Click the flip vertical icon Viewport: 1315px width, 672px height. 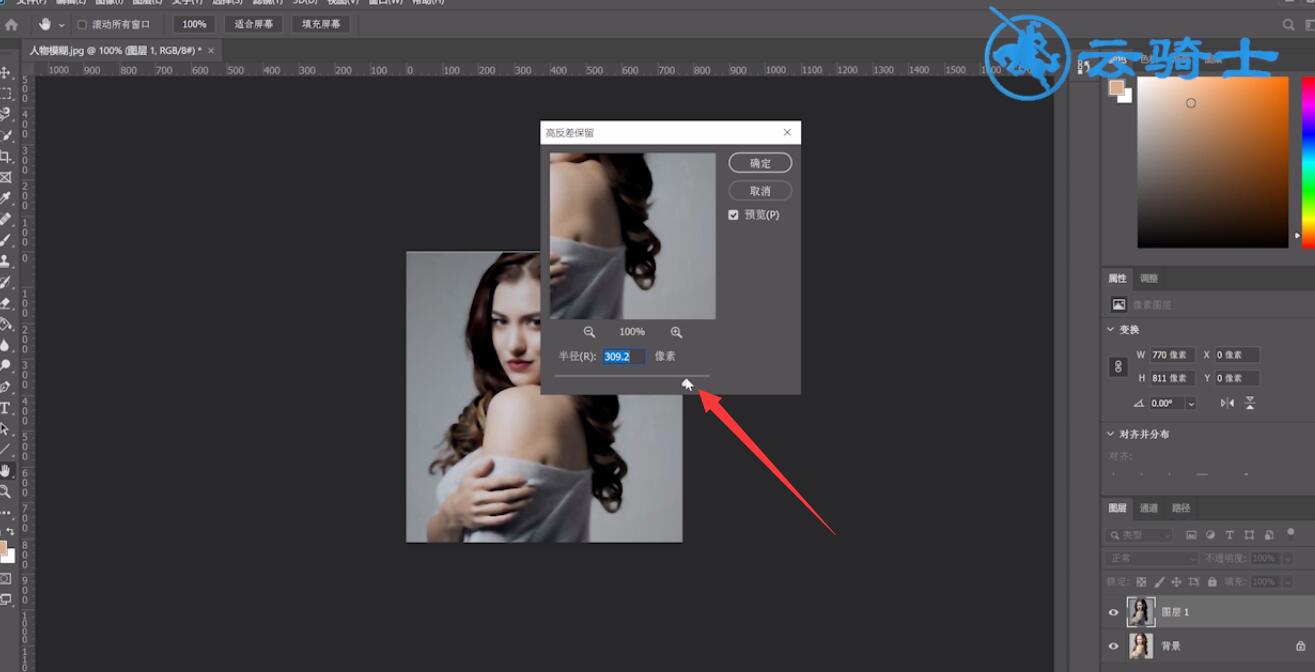coord(1250,403)
